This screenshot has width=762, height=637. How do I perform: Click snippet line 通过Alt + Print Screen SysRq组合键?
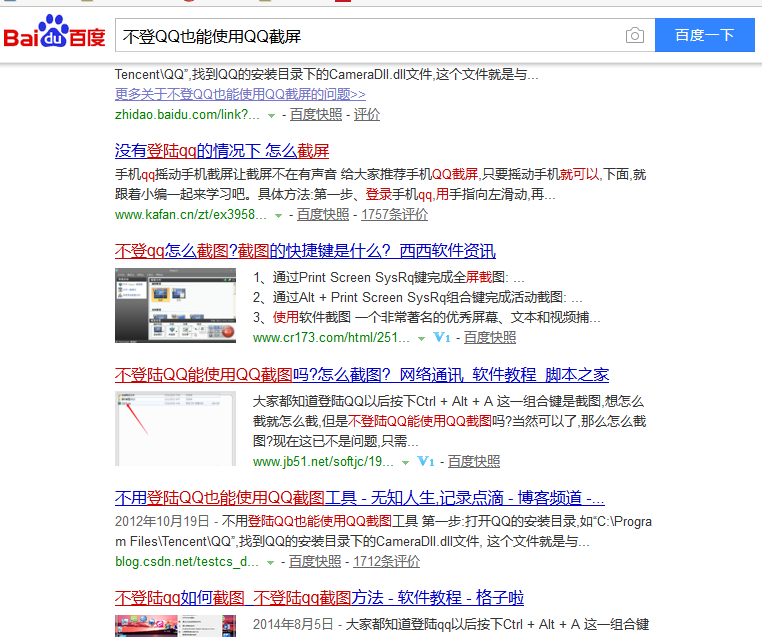click(x=417, y=297)
